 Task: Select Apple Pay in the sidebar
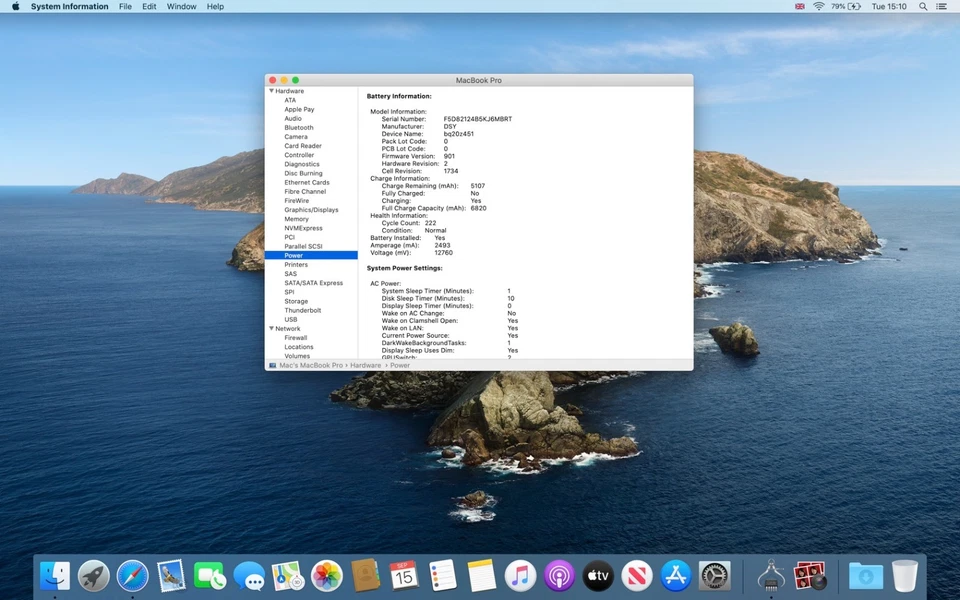point(299,109)
